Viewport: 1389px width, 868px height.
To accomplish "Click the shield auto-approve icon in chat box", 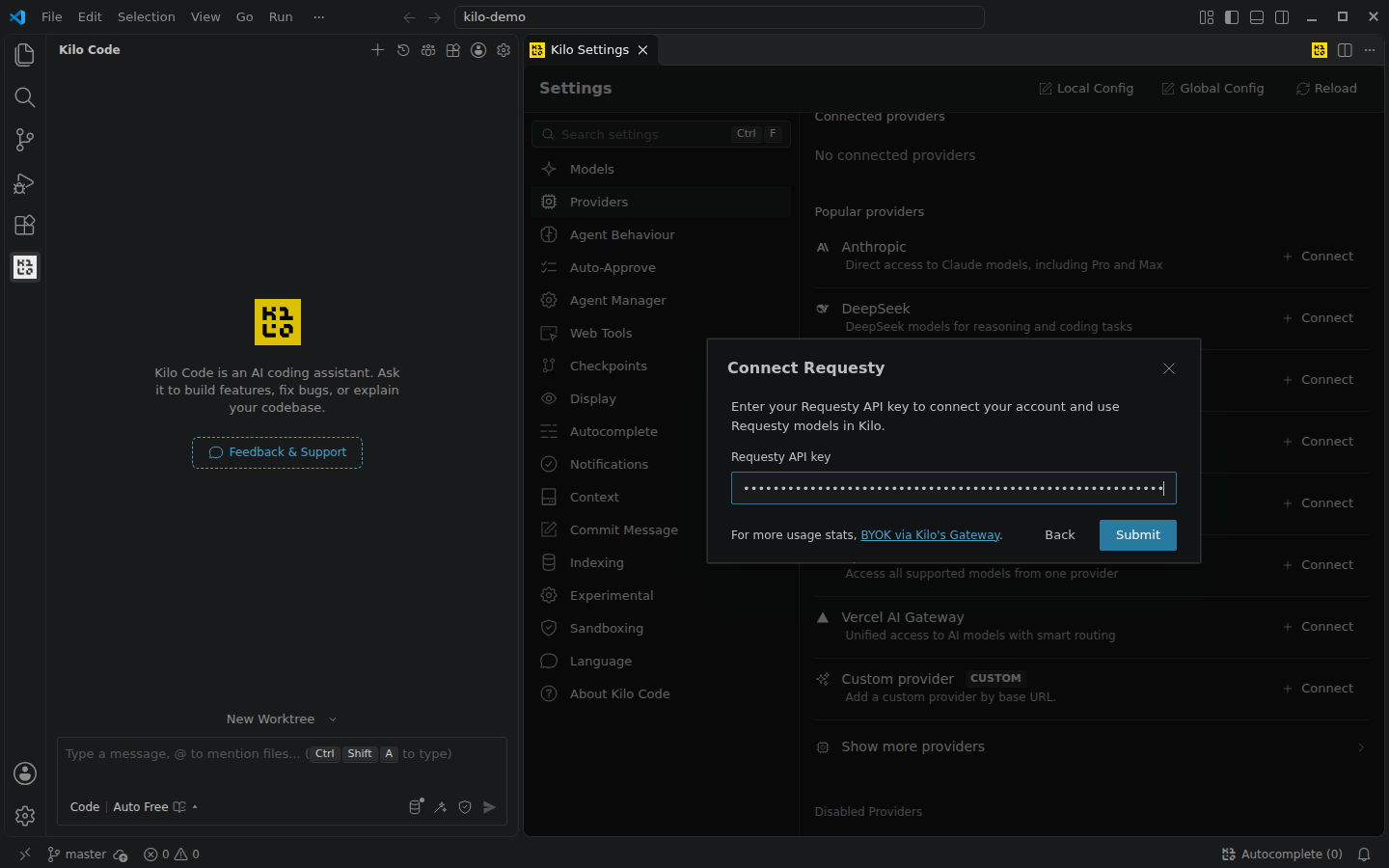I will click(x=465, y=807).
